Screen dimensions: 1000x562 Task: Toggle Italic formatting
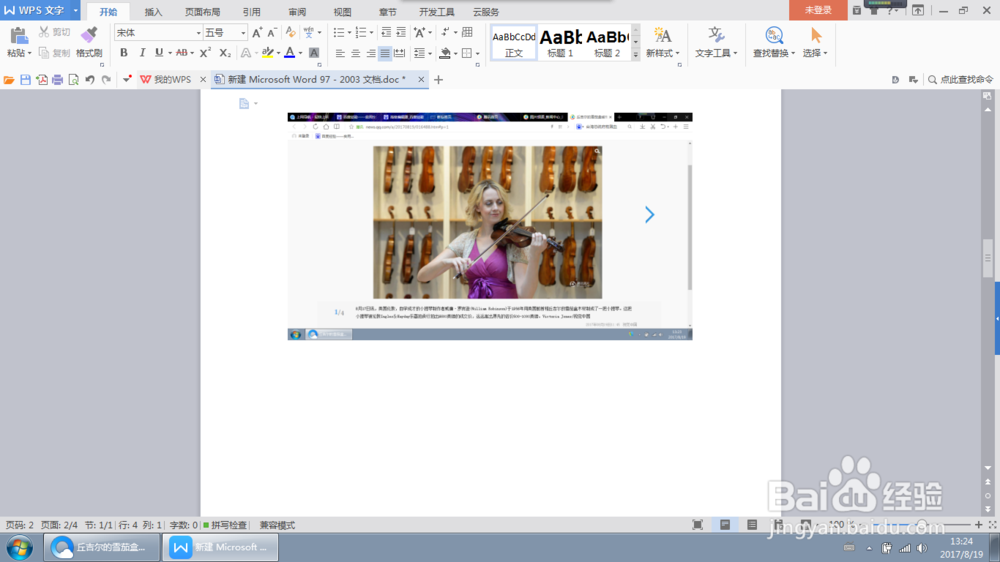pyautogui.click(x=142, y=53)
